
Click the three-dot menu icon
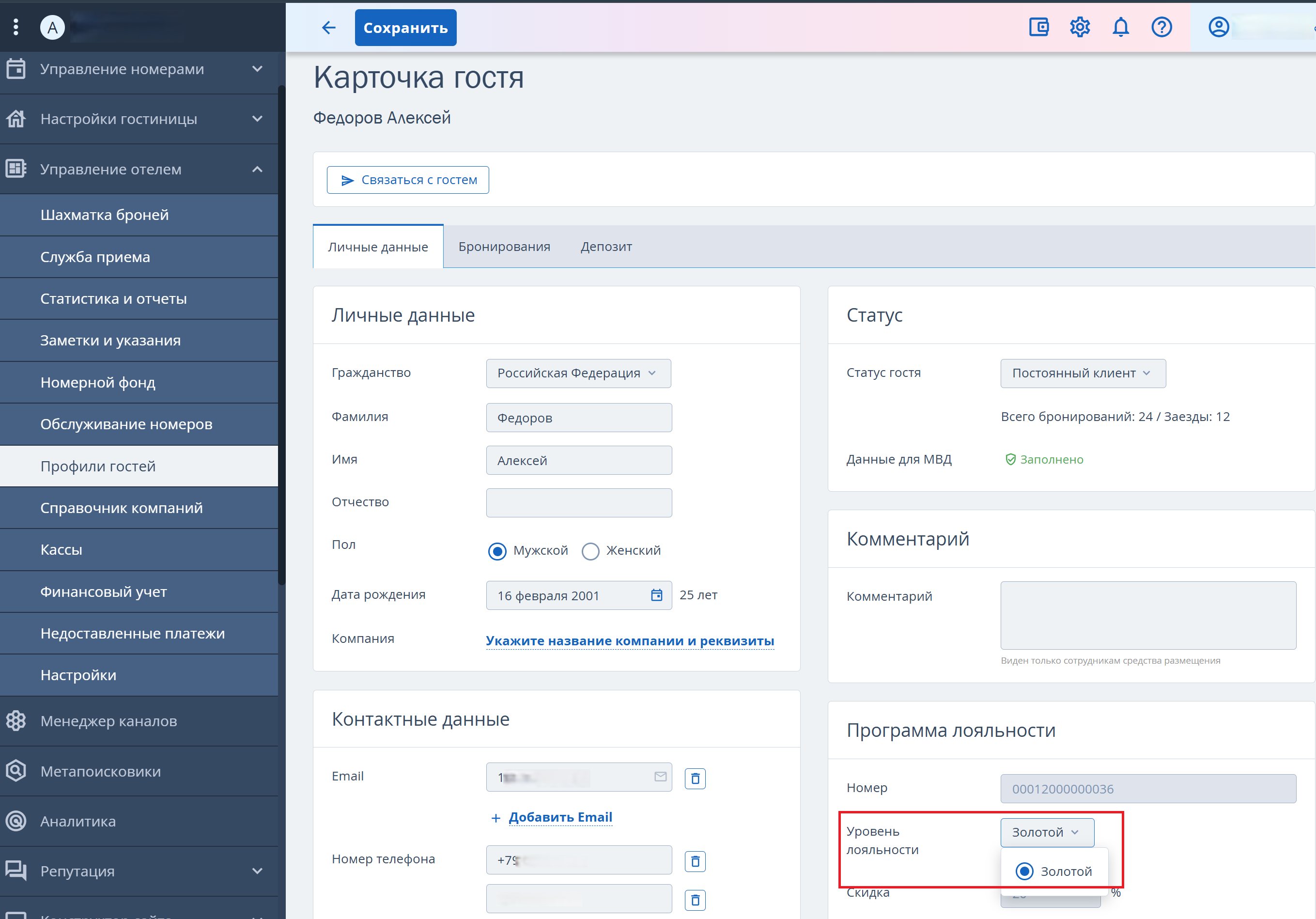pos(16,27)
